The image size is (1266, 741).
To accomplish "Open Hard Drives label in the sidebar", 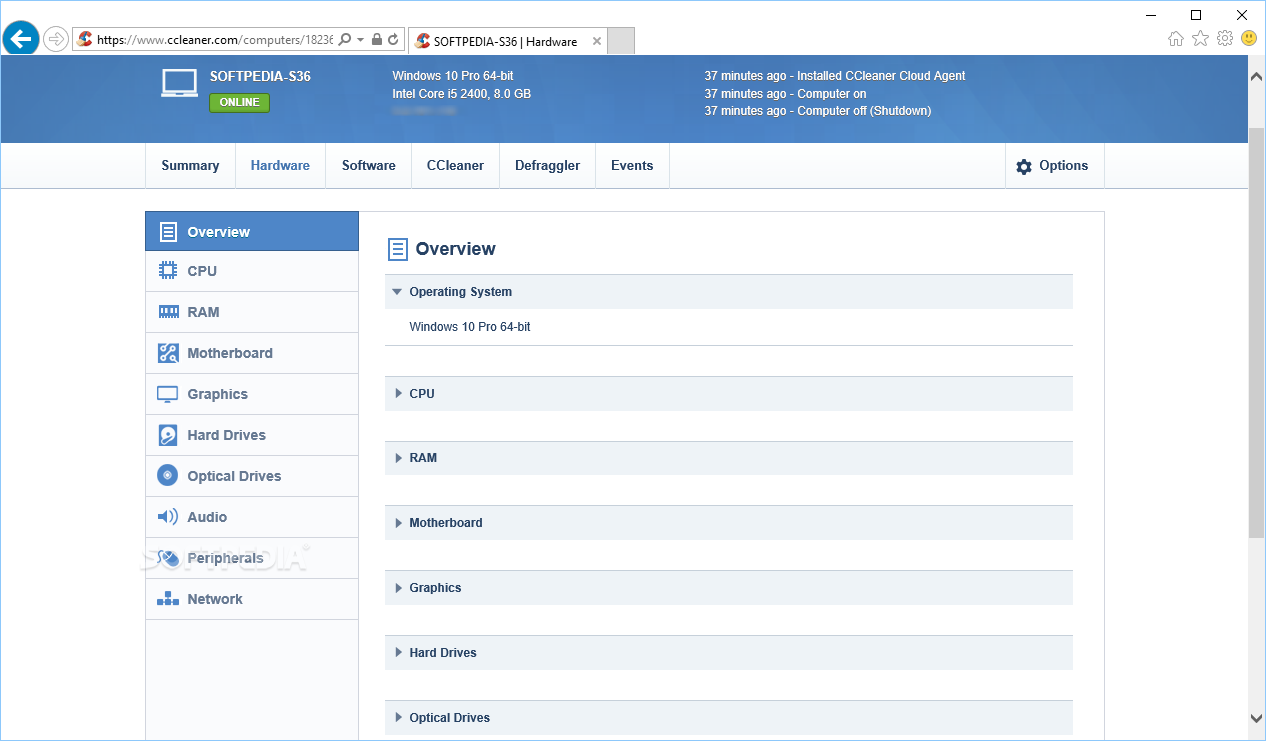I will [x=227, y=435].
